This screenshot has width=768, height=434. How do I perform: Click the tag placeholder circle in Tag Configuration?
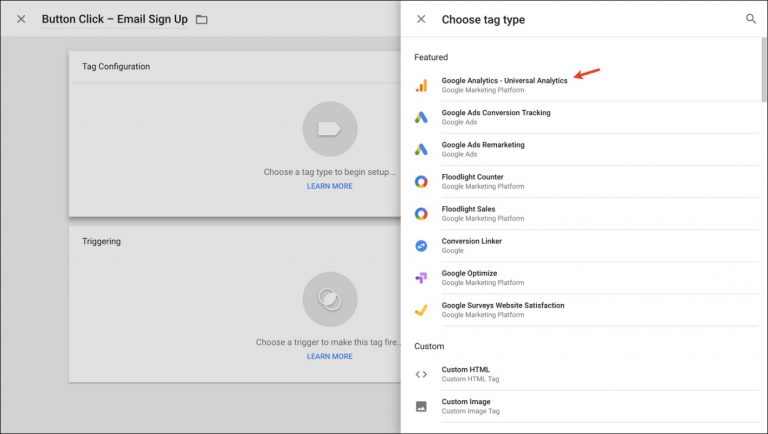pyautogui.click(x=329, y=128)
